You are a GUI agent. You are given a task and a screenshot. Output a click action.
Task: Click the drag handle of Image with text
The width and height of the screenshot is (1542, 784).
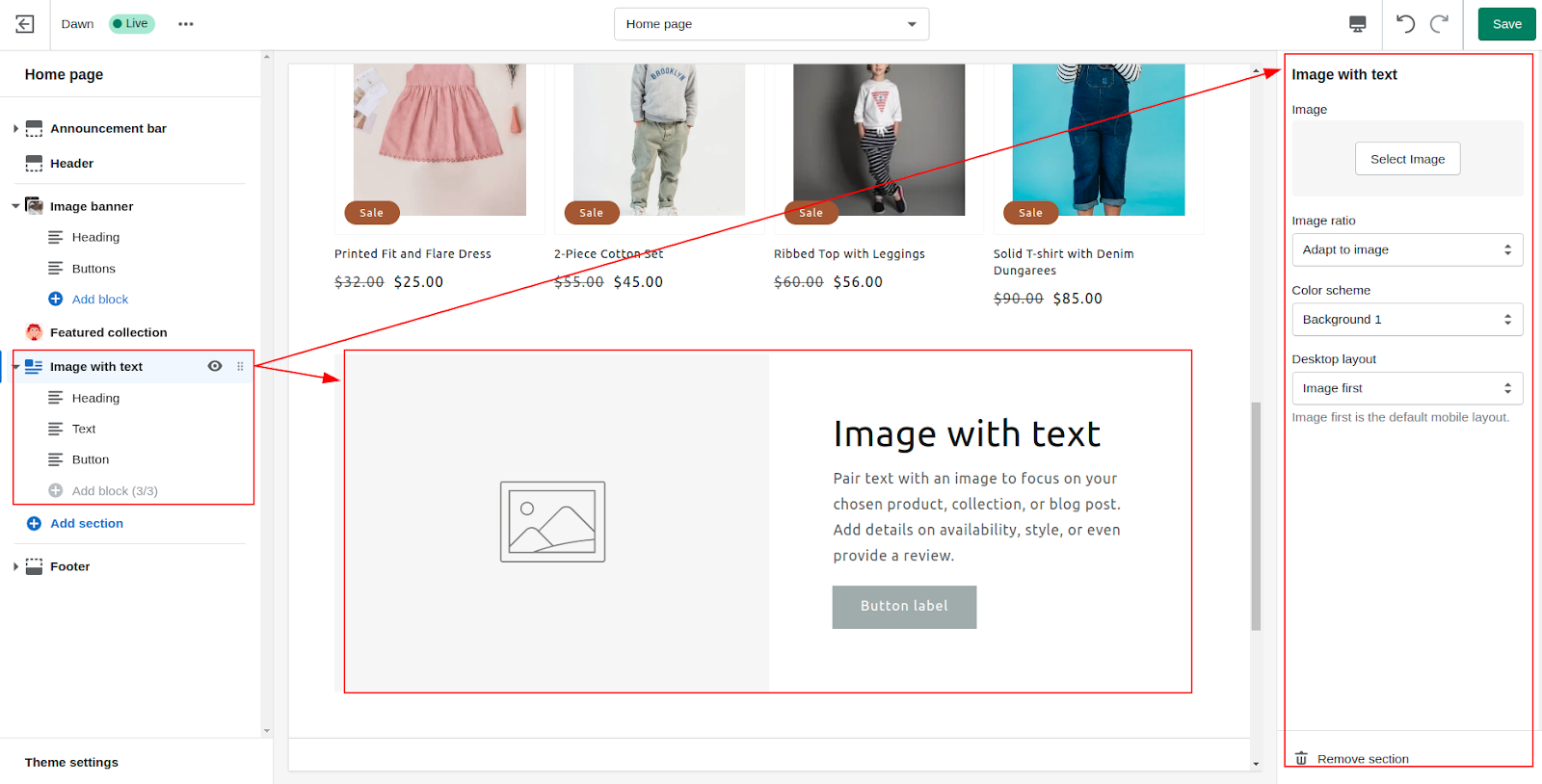[240, 366]
